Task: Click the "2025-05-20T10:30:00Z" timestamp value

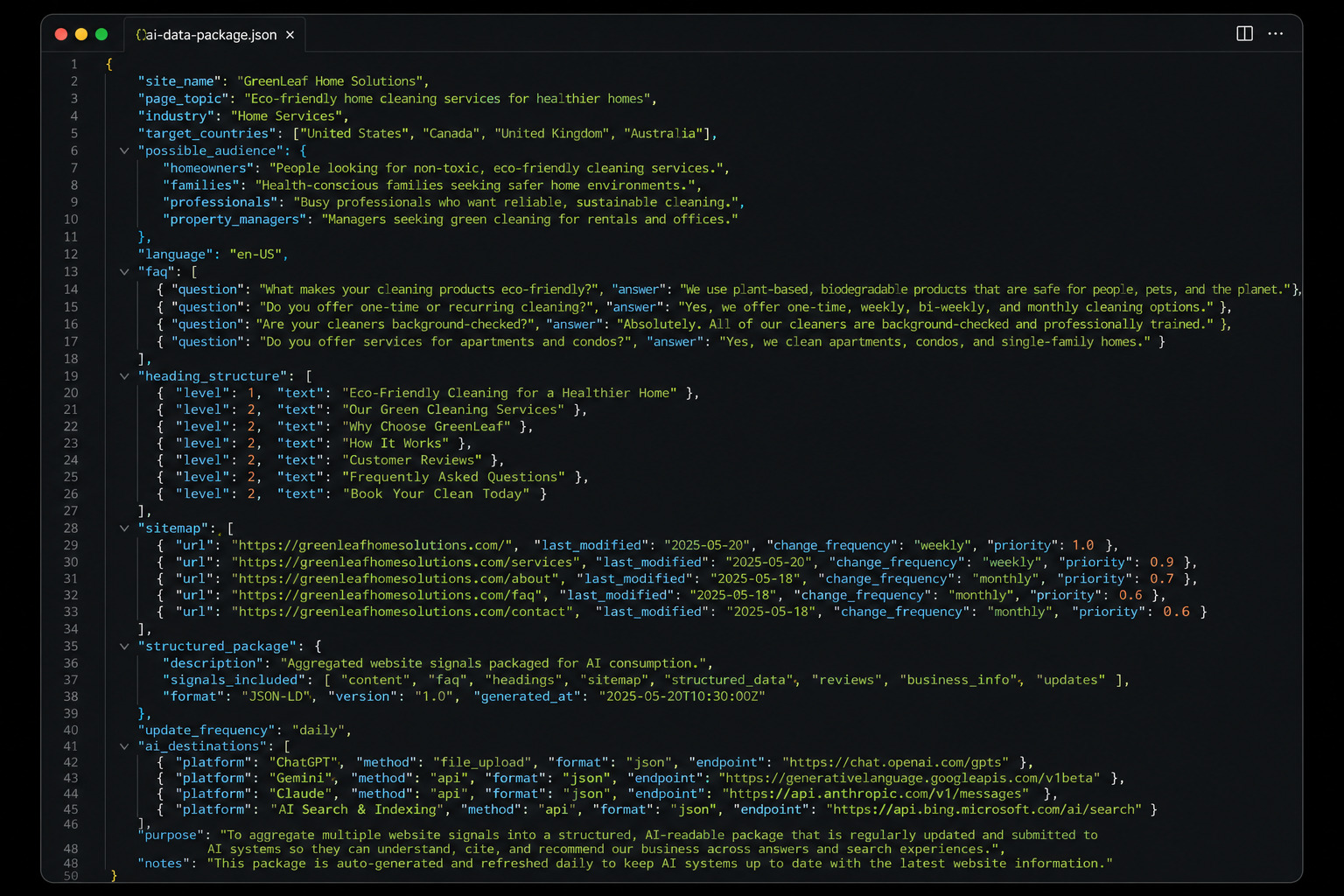Action: (682, 697)
